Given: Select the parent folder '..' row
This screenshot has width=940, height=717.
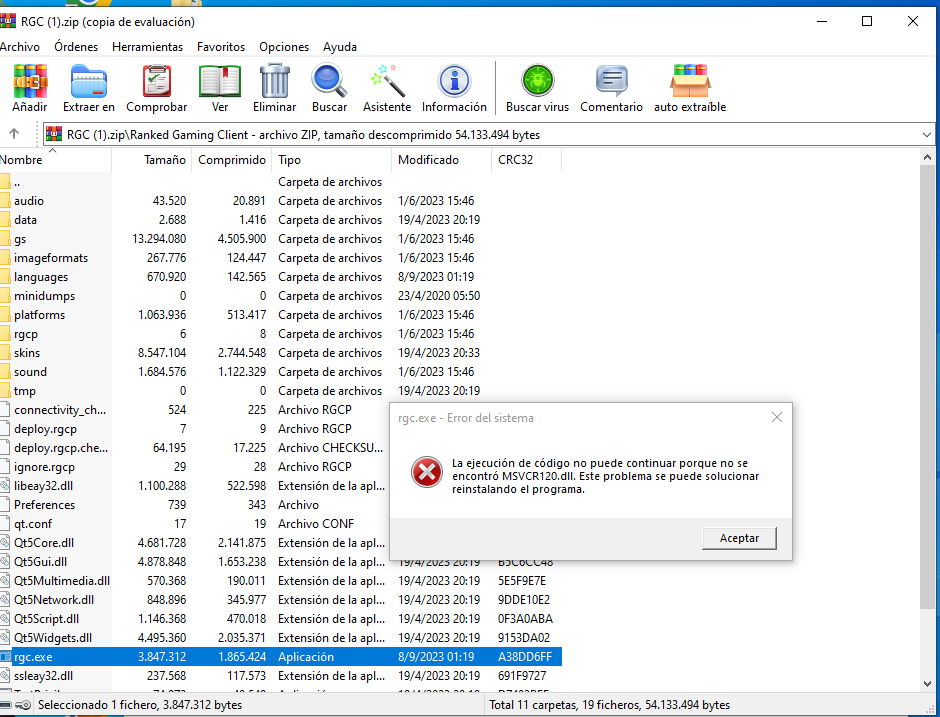Looking at the screenshot, I should coord(281,182).
